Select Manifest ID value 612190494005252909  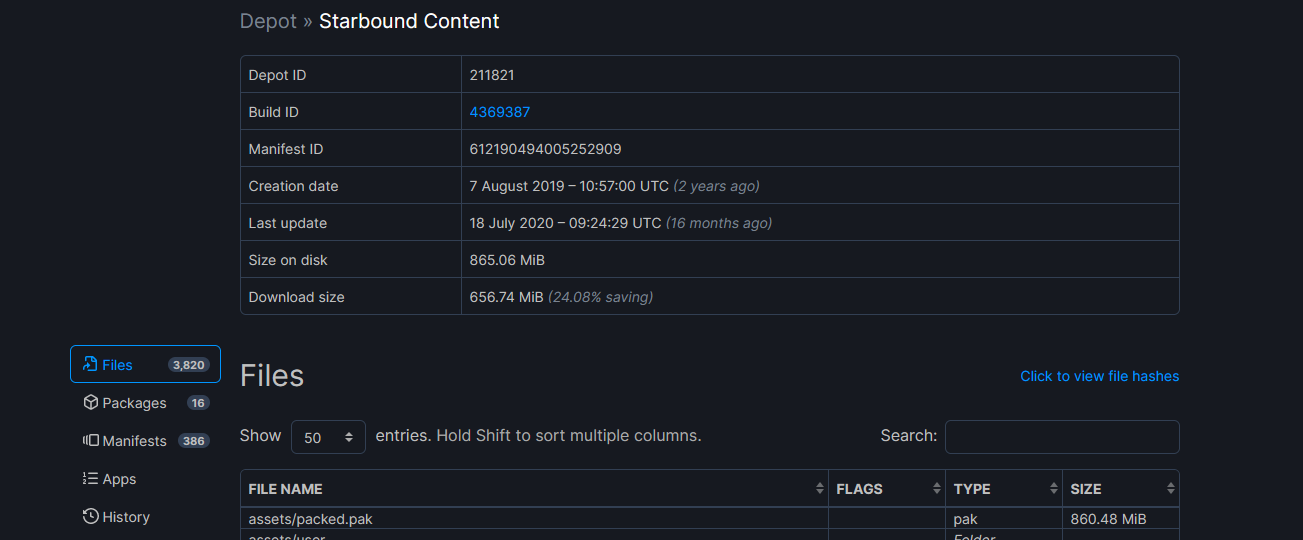pyautogui.click(x=546, y=149)
